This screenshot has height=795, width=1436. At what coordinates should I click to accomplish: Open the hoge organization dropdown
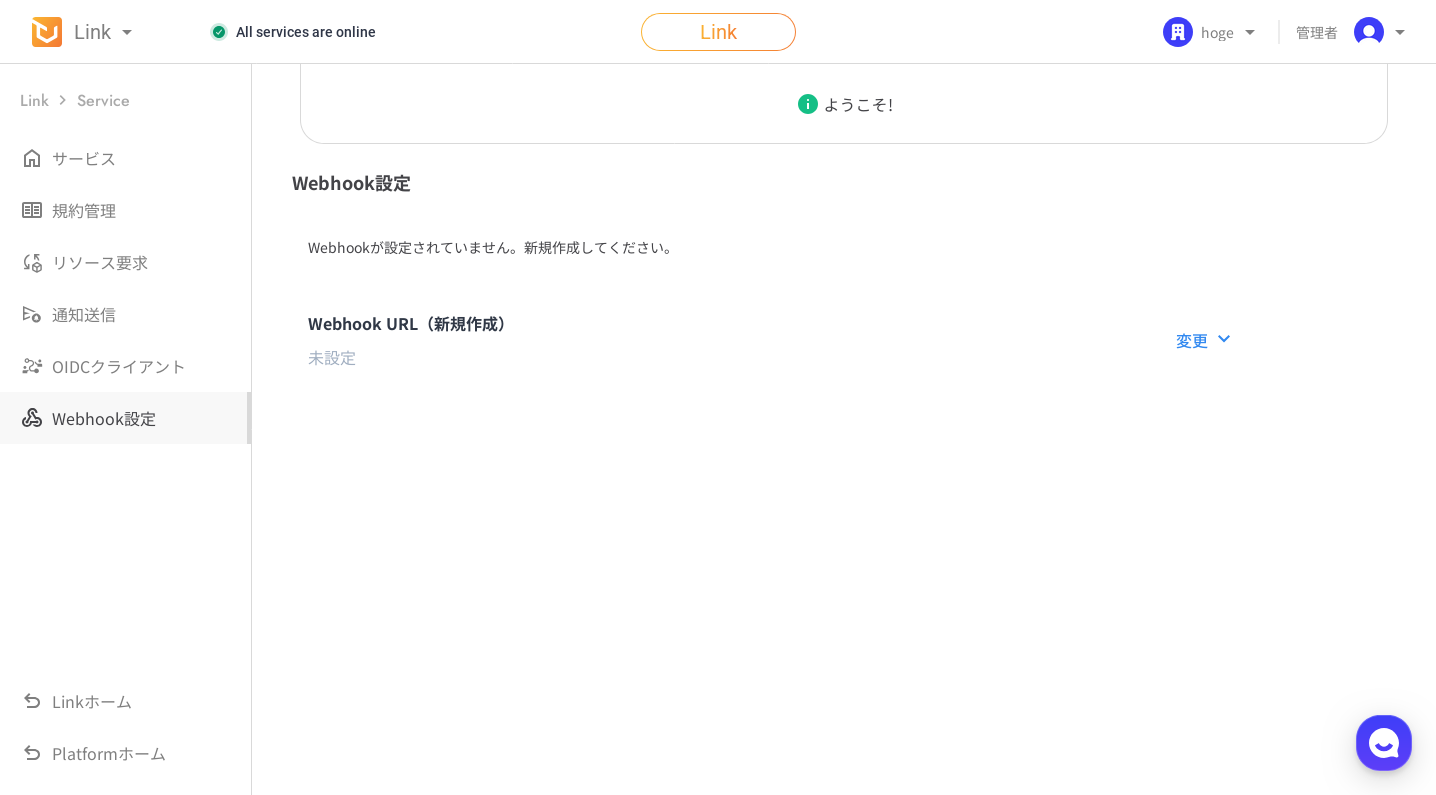[1249, 32]
